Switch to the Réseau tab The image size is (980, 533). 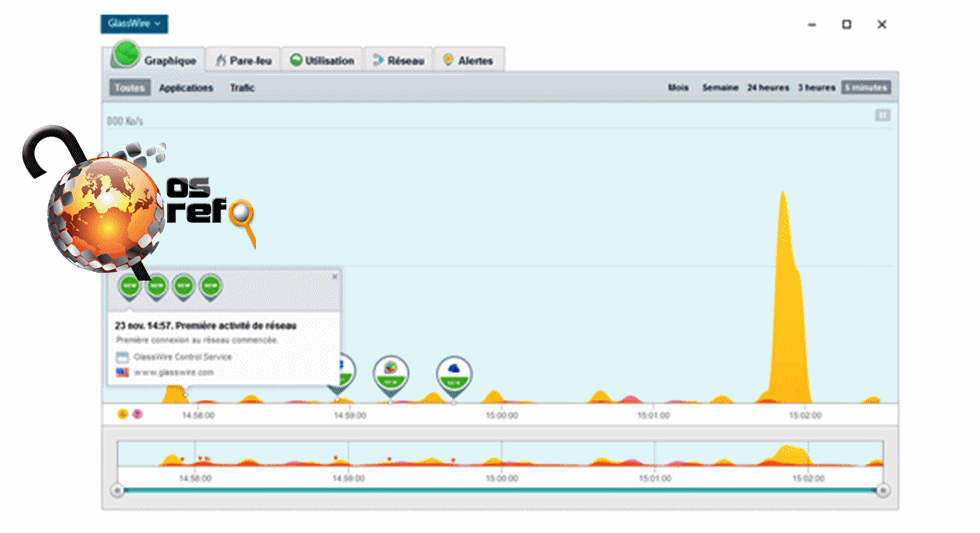pos(398,60)
